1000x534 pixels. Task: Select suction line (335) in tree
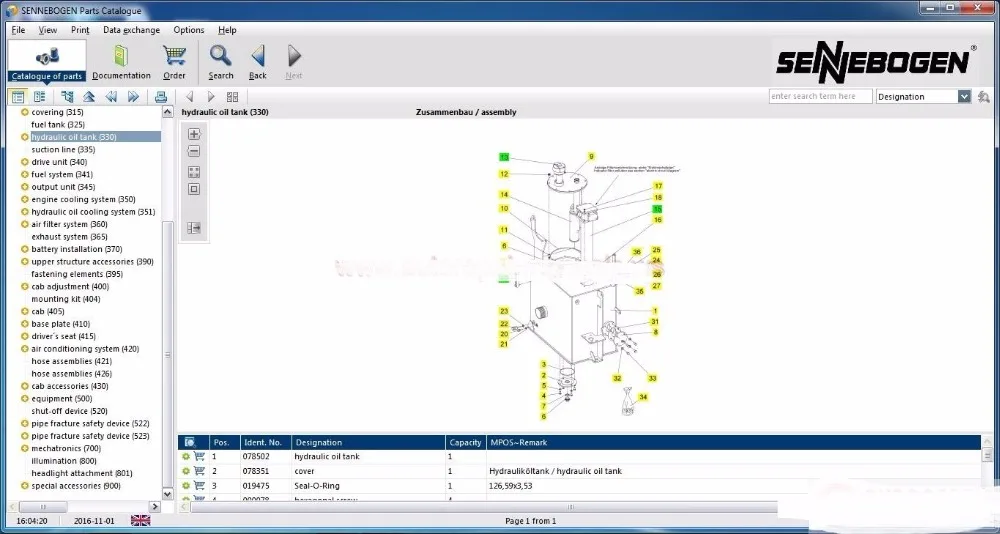pos(63,149)
